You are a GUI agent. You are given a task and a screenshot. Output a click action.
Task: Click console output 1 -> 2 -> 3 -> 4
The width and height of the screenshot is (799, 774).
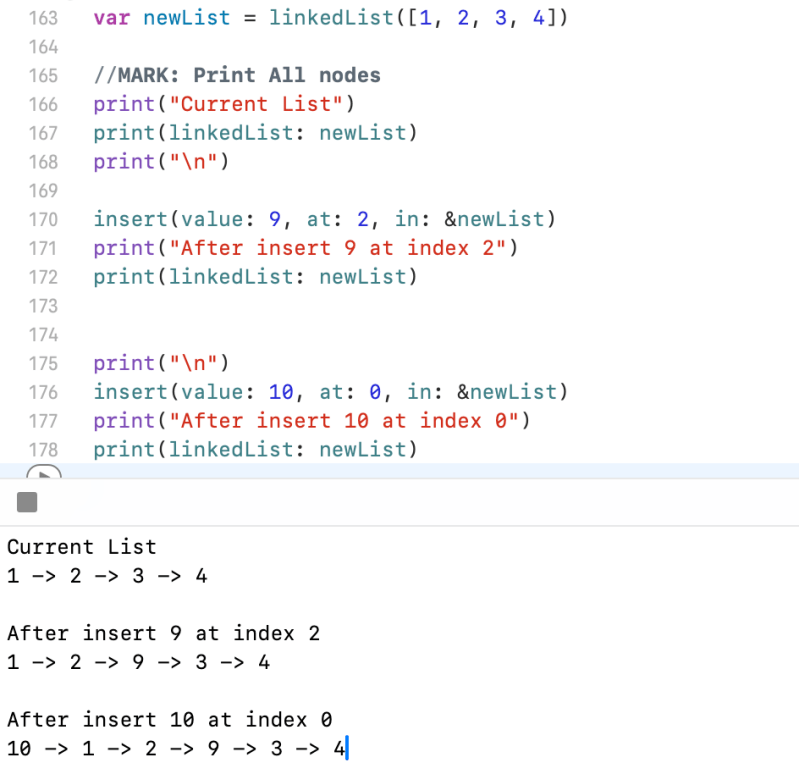[107, 576]
